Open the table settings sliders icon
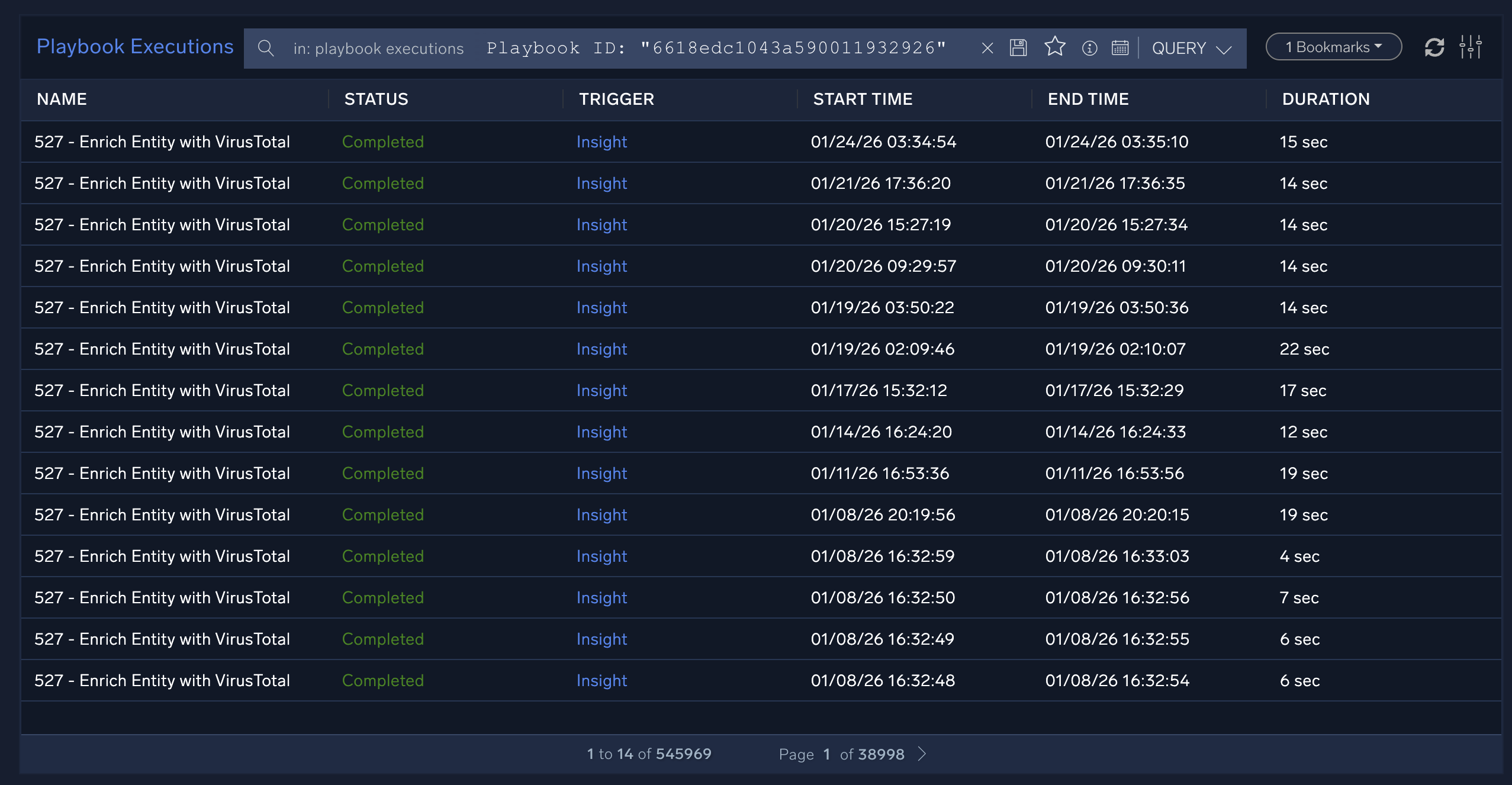The width and height of the screenshot is (1512, 785). (1471, 47)
